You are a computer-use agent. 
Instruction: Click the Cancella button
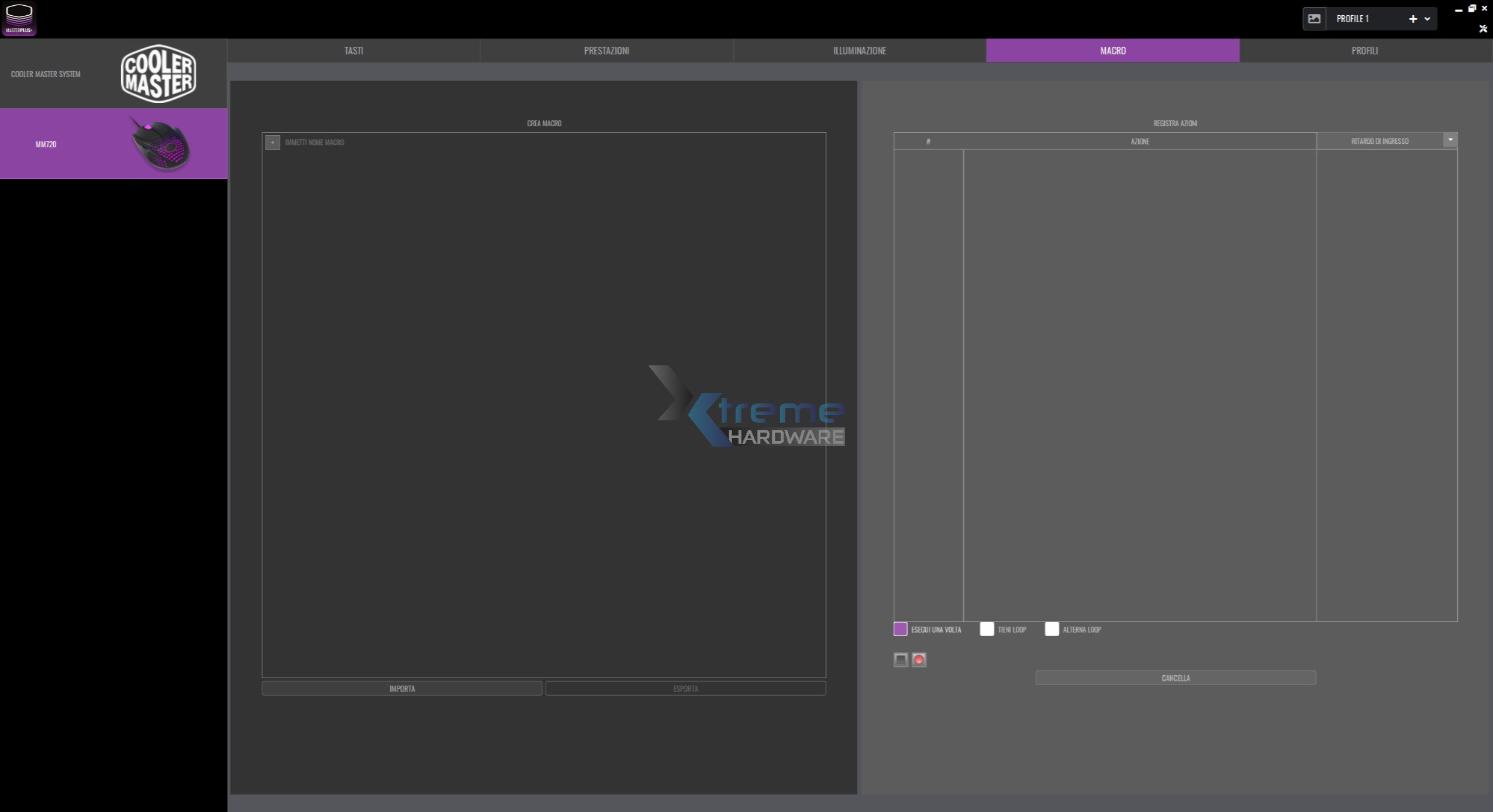pyautogui.click(x=1175, y=678)
